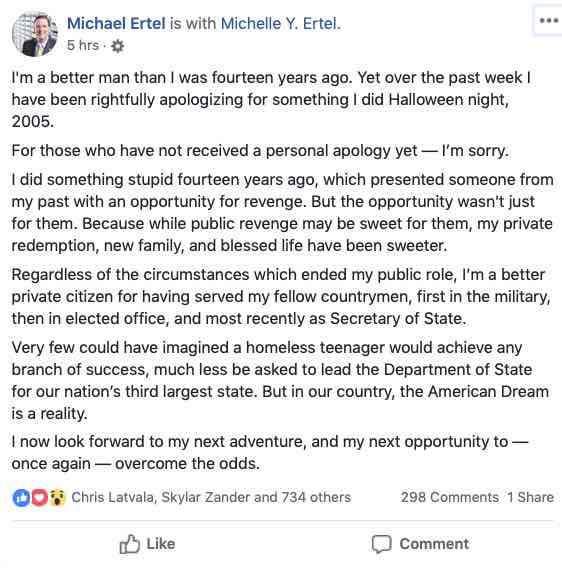Open the Michelle Y. Ertel profile link
The height and width of the screenshot is (568, 562).
tap(279, 24)
